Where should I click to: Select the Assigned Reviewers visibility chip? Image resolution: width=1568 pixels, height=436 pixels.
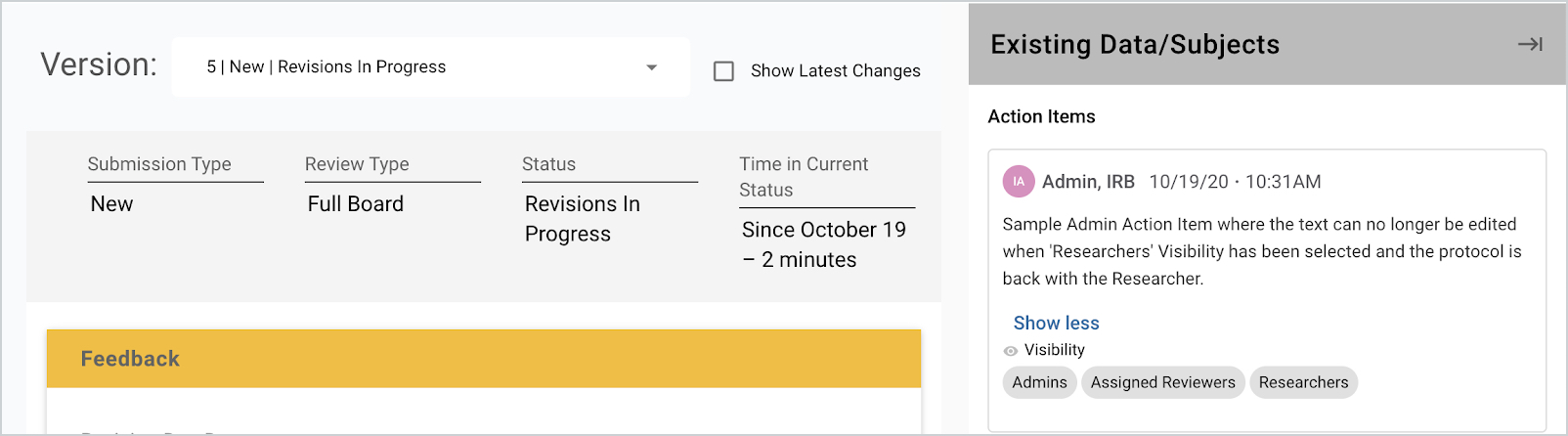pos(1162,382)
